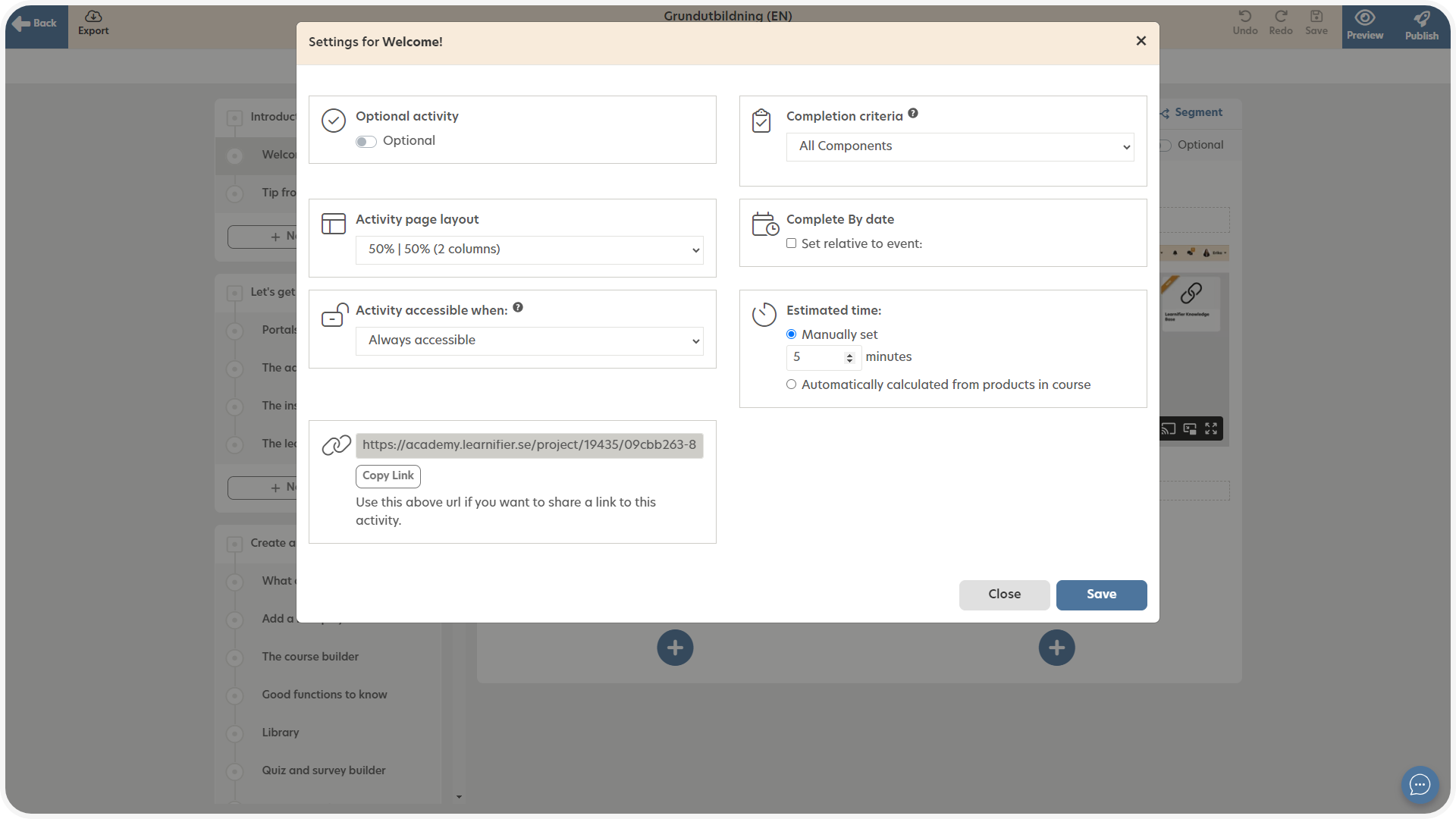
Task: Select Automatically calculated from products option
Action: pos(791,384)
